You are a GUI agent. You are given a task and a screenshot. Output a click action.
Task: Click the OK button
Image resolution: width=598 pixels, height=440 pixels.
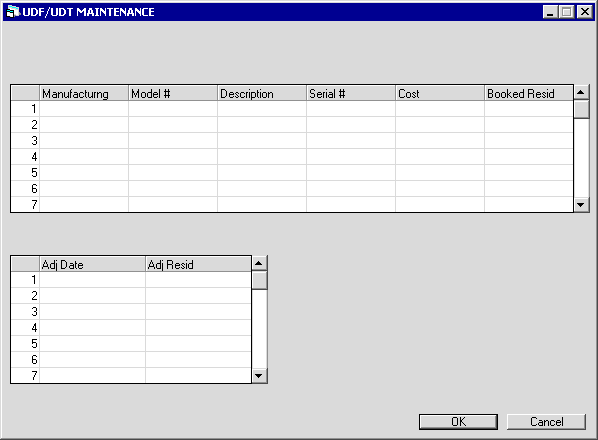(x=458, y=422)
